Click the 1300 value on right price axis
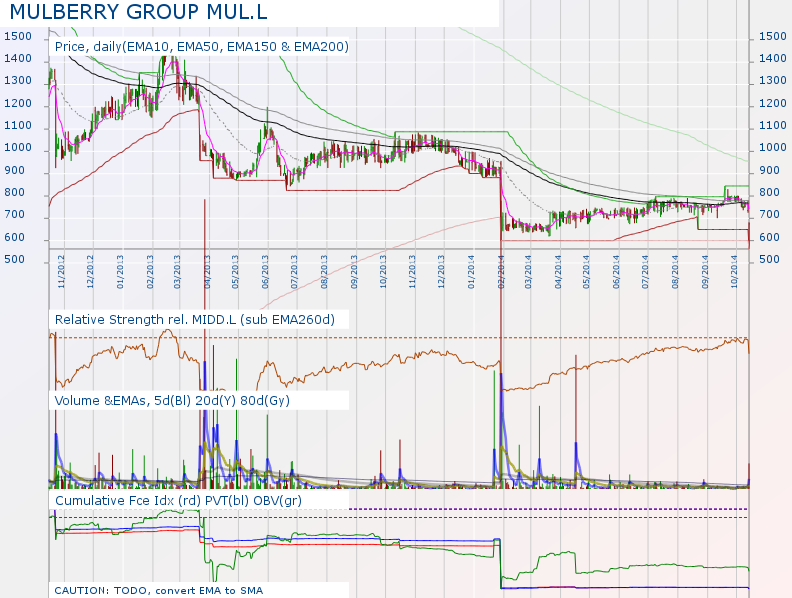This screenshot has height=598, width=792. 773,81
